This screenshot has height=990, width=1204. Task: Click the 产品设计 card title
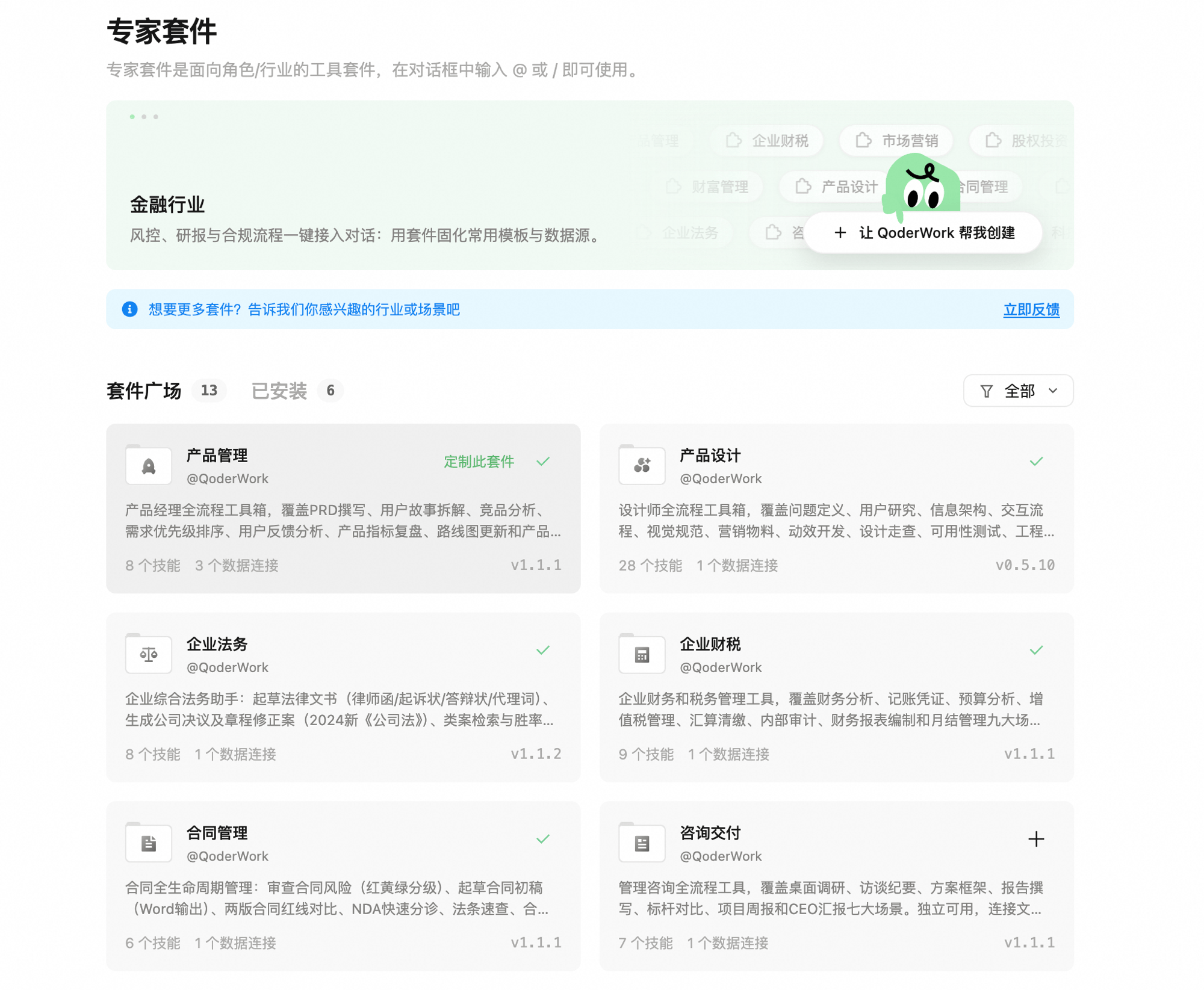[x=710, y=456]
